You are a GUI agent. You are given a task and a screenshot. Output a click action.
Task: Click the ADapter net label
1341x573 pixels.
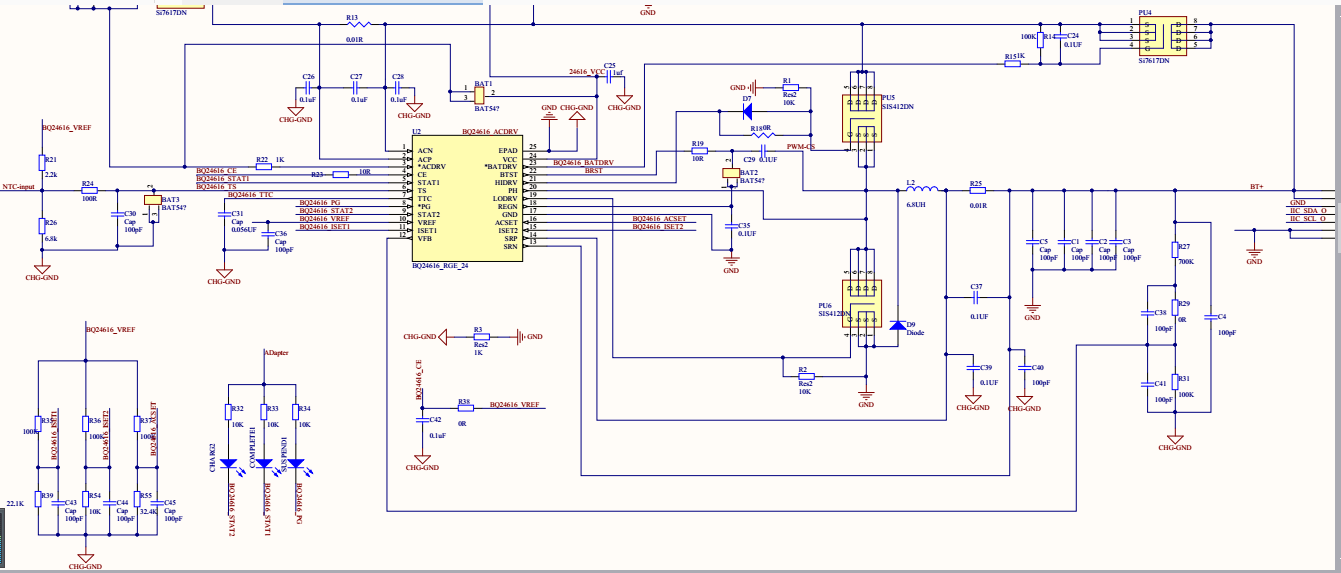point(276,354)
